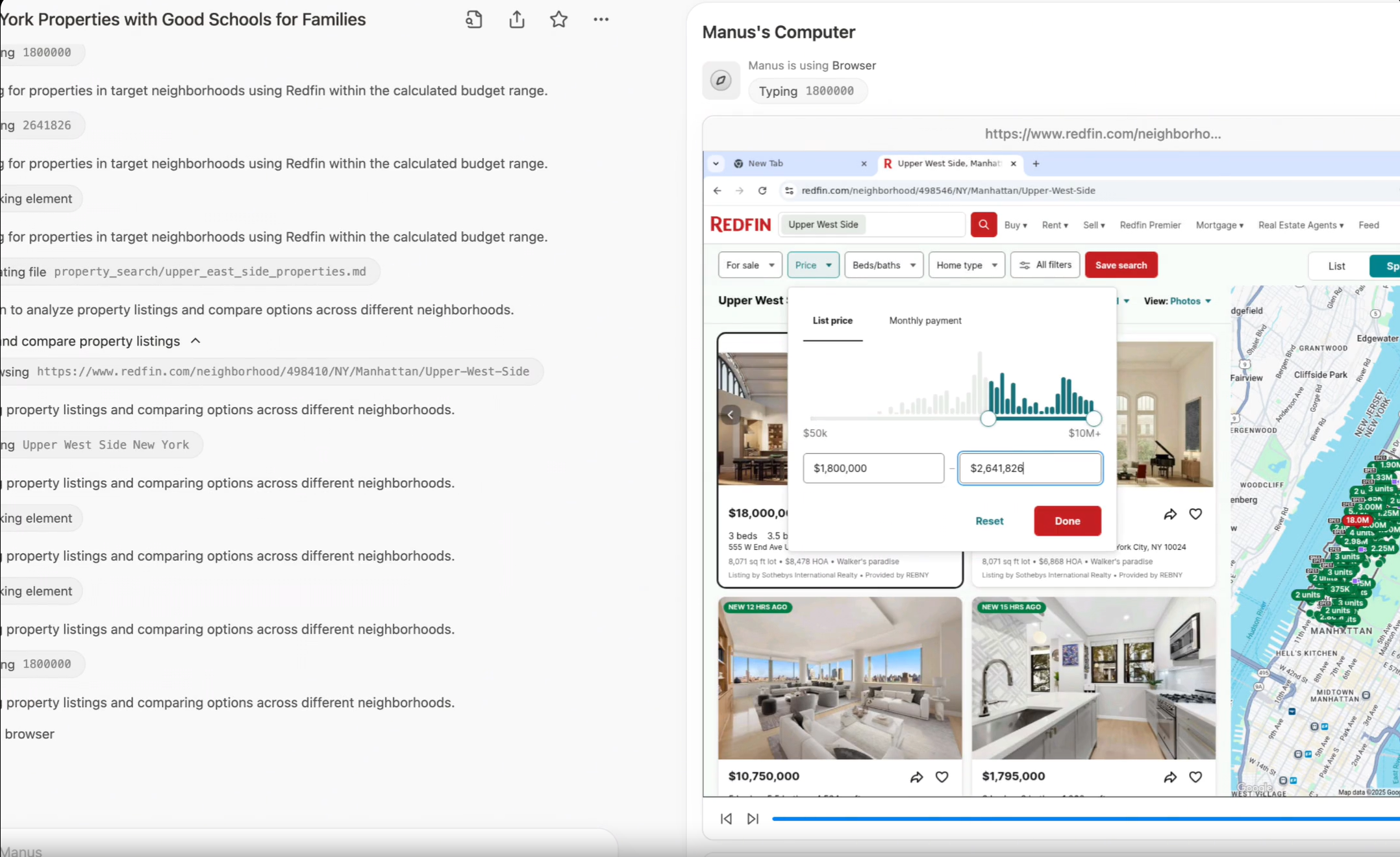Open the living room photo of $10,750,000 listing
The image size is (1400, 857).
pos(840,678)
